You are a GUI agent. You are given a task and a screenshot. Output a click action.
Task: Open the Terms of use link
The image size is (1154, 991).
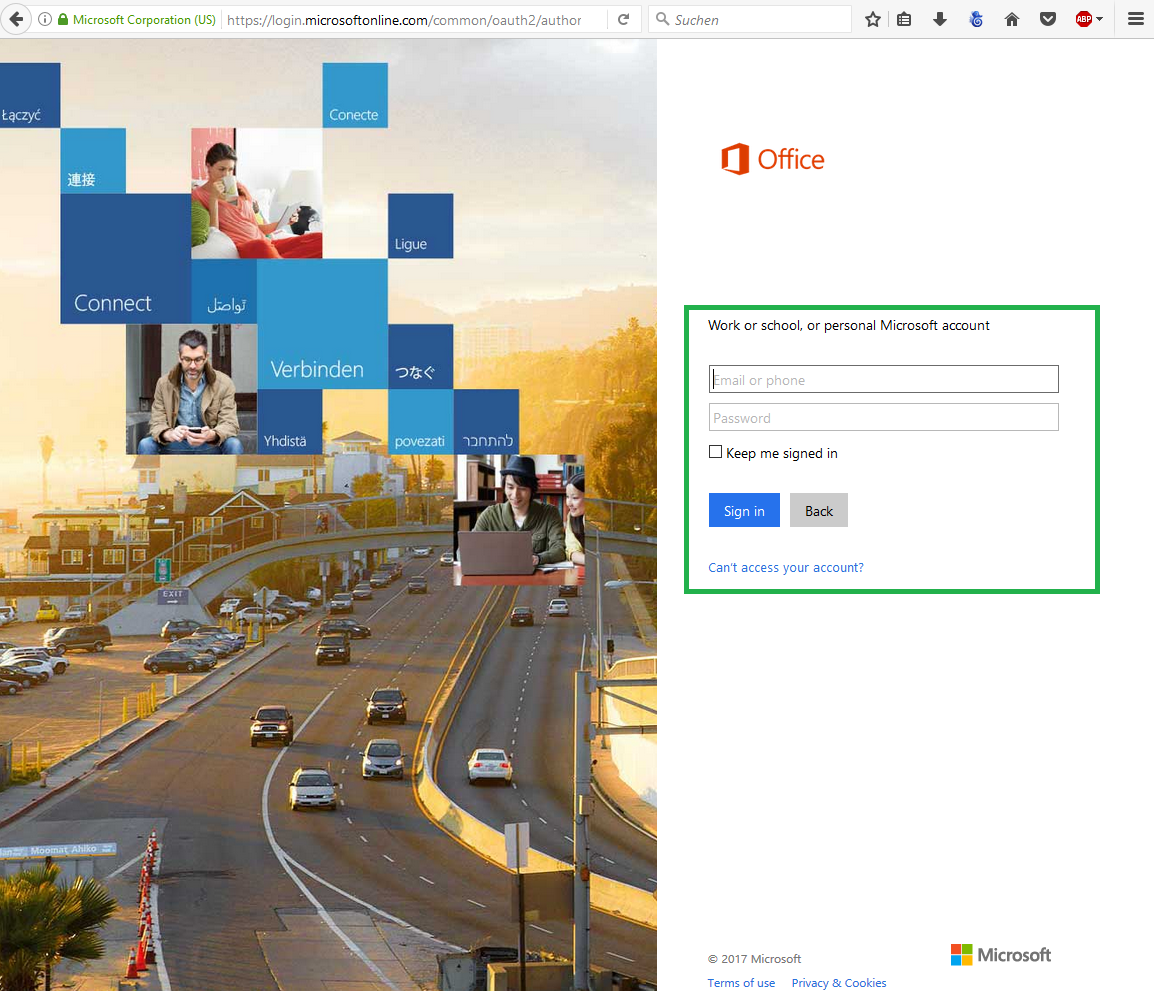pos(741,983)
